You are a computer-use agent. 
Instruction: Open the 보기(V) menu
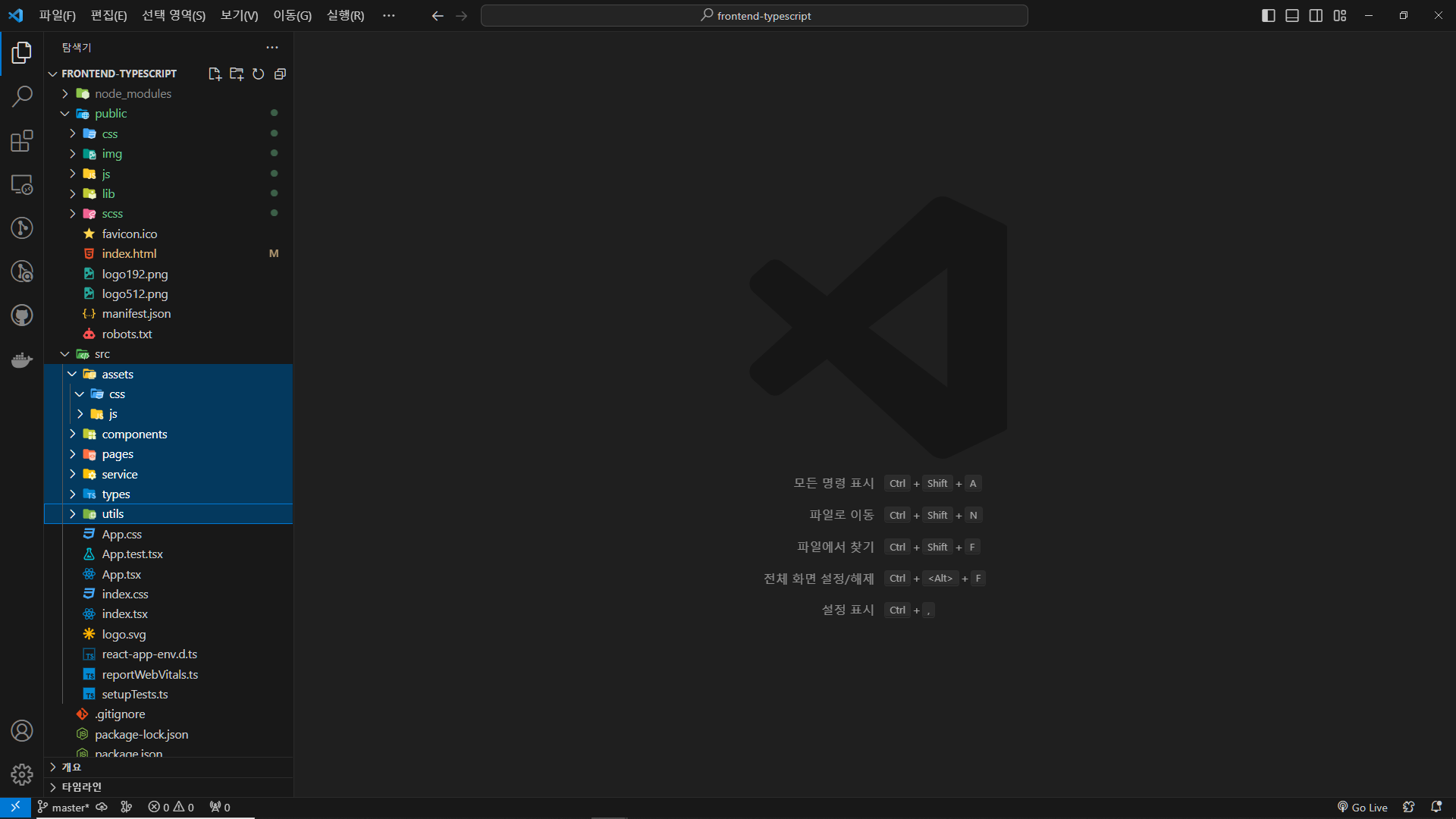[239, 15]
